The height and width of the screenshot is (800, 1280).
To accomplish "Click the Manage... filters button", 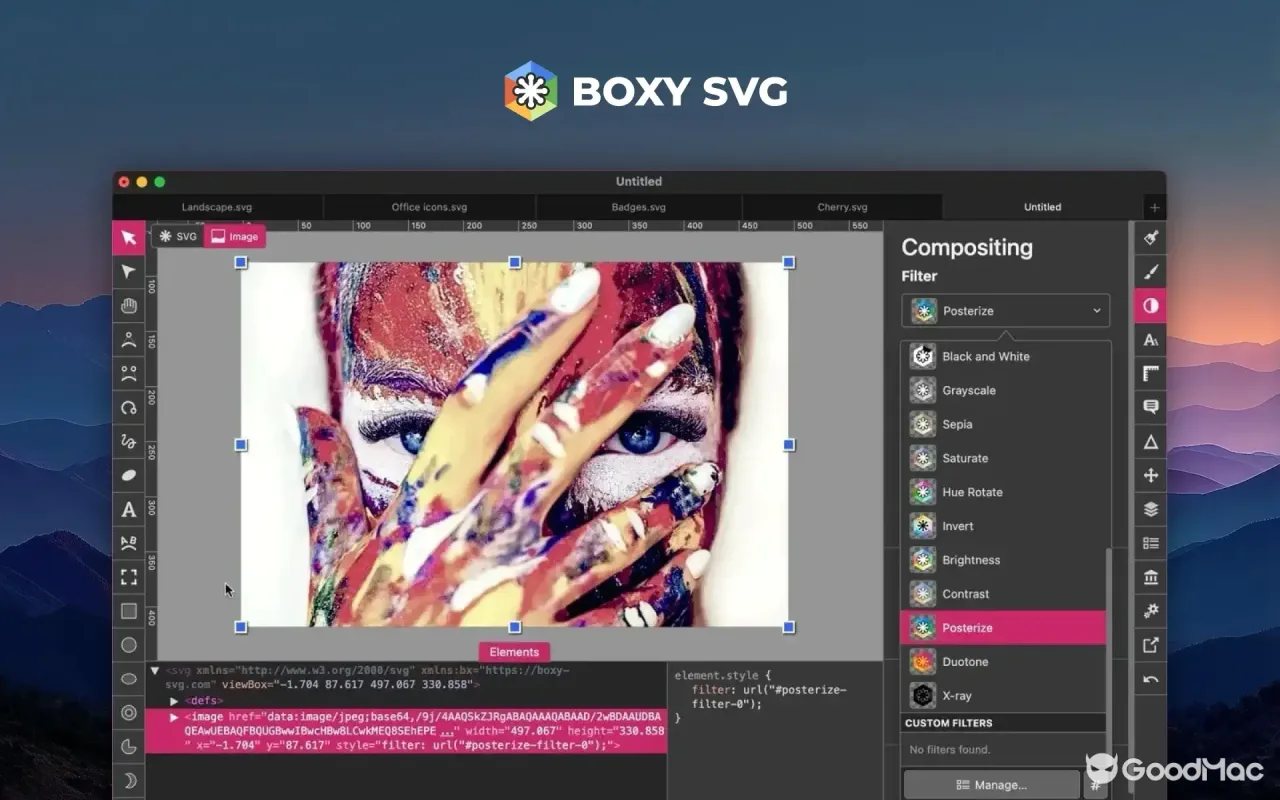I will [x=991, y=785].
